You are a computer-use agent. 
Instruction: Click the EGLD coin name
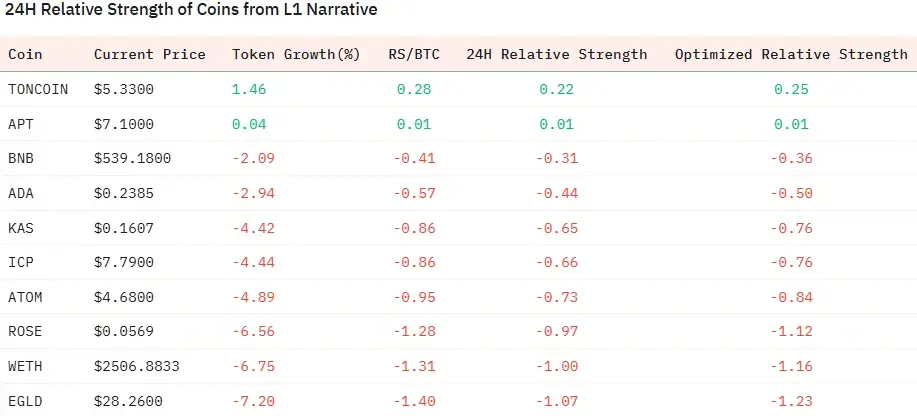tap(25, 401)
